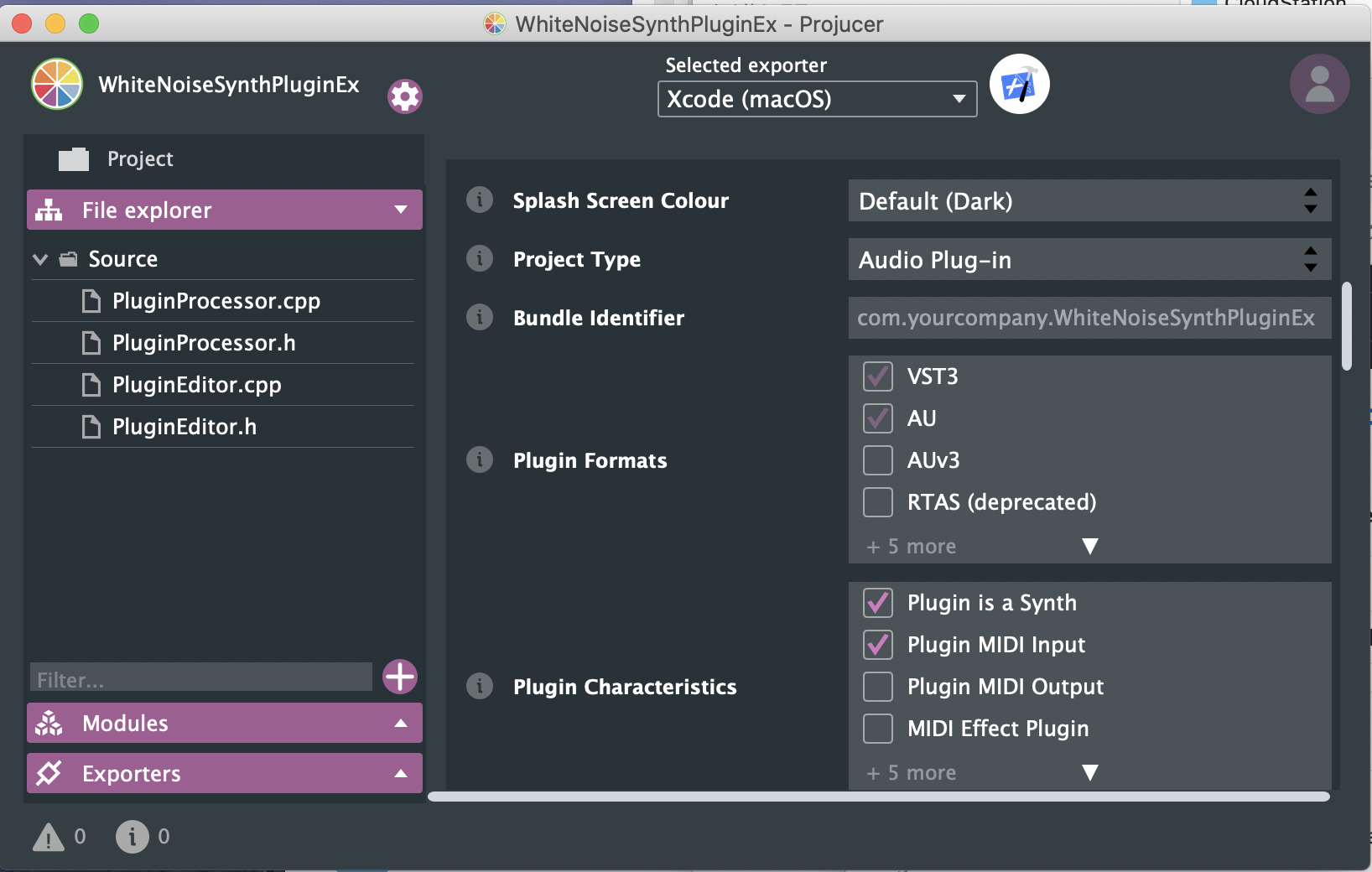Click the info indicator in the status bar
The image size is (1372, 872).
click(132, 836)
